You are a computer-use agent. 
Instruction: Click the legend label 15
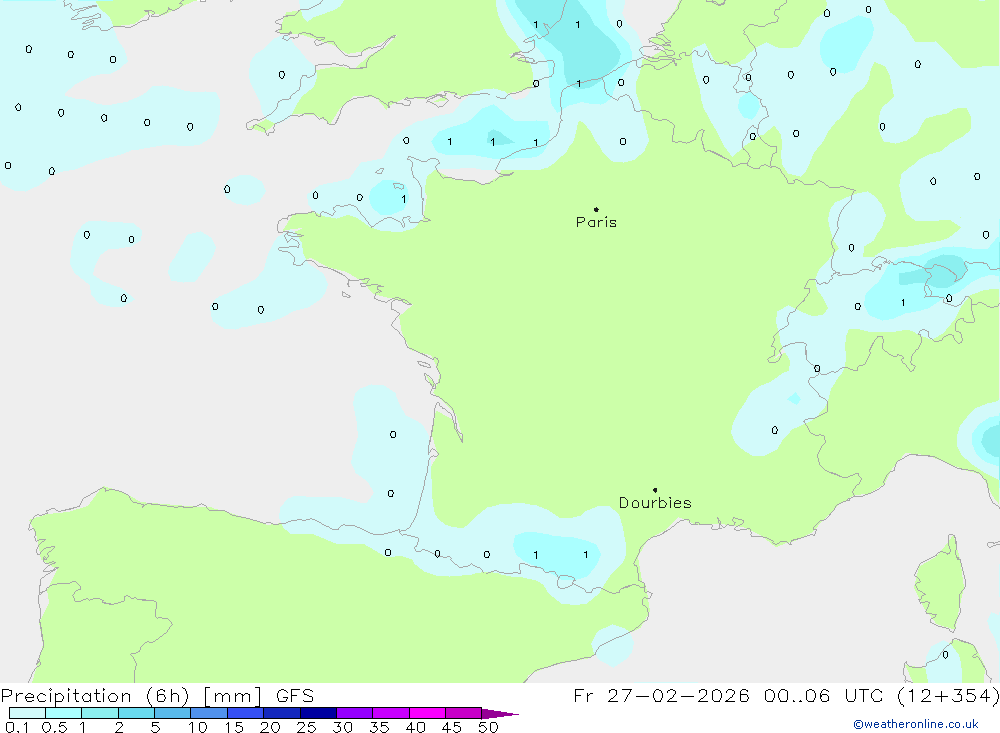click(233, 727)
